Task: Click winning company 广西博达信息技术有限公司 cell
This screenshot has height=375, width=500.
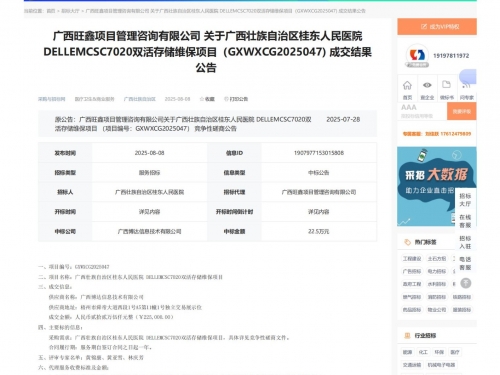Action: point(149,231)
